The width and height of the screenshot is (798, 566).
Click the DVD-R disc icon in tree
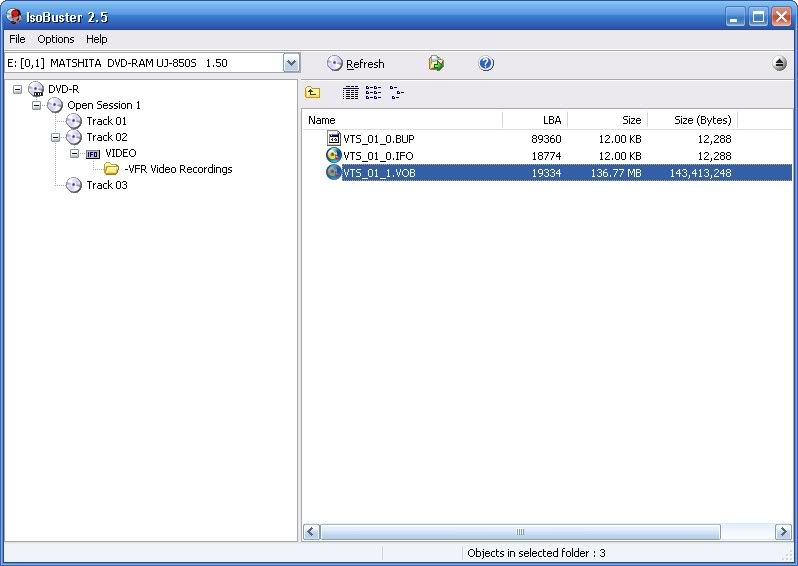[36, 89]
